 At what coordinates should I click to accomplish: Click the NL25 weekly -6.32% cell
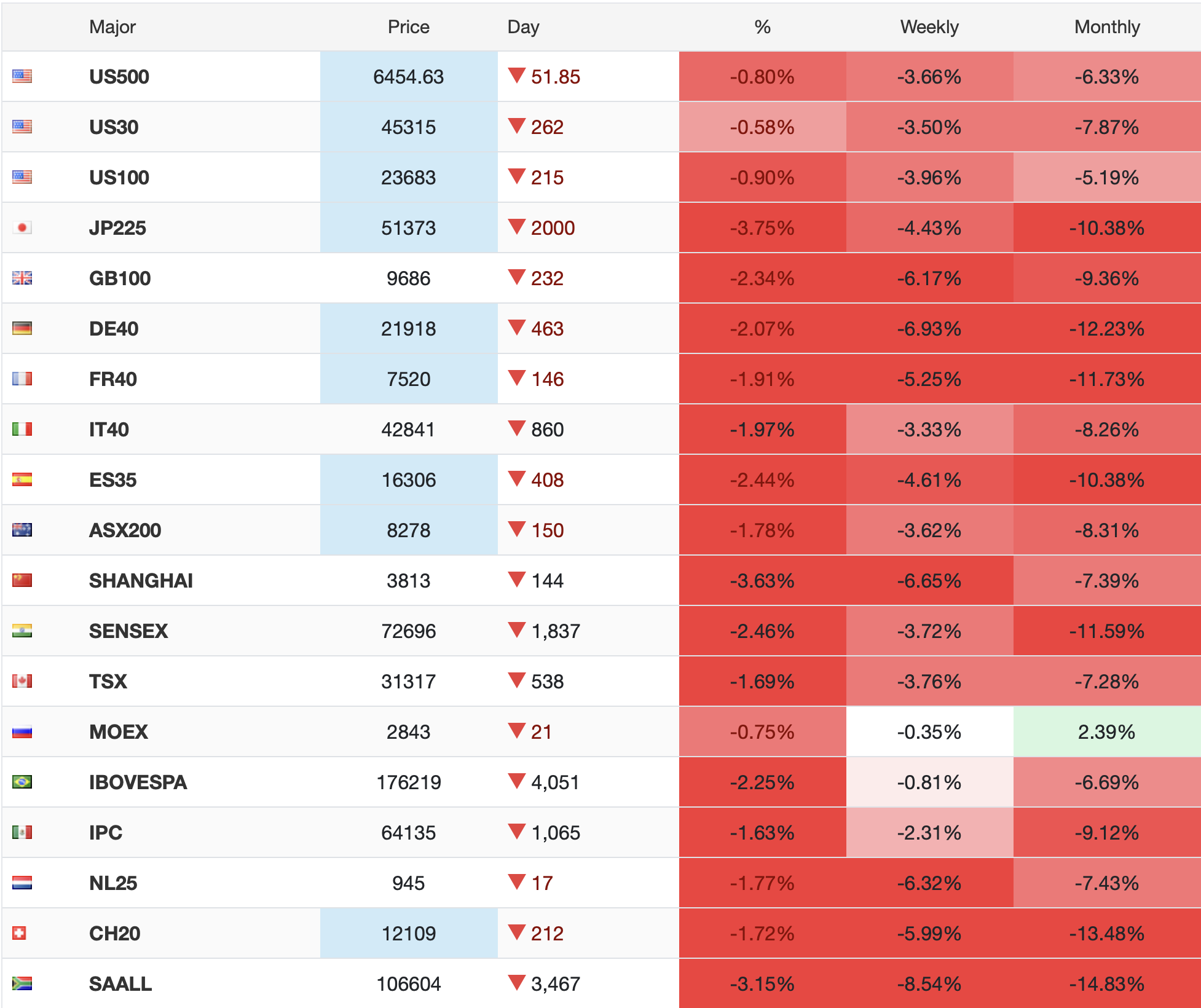click(x=929, y=883)
